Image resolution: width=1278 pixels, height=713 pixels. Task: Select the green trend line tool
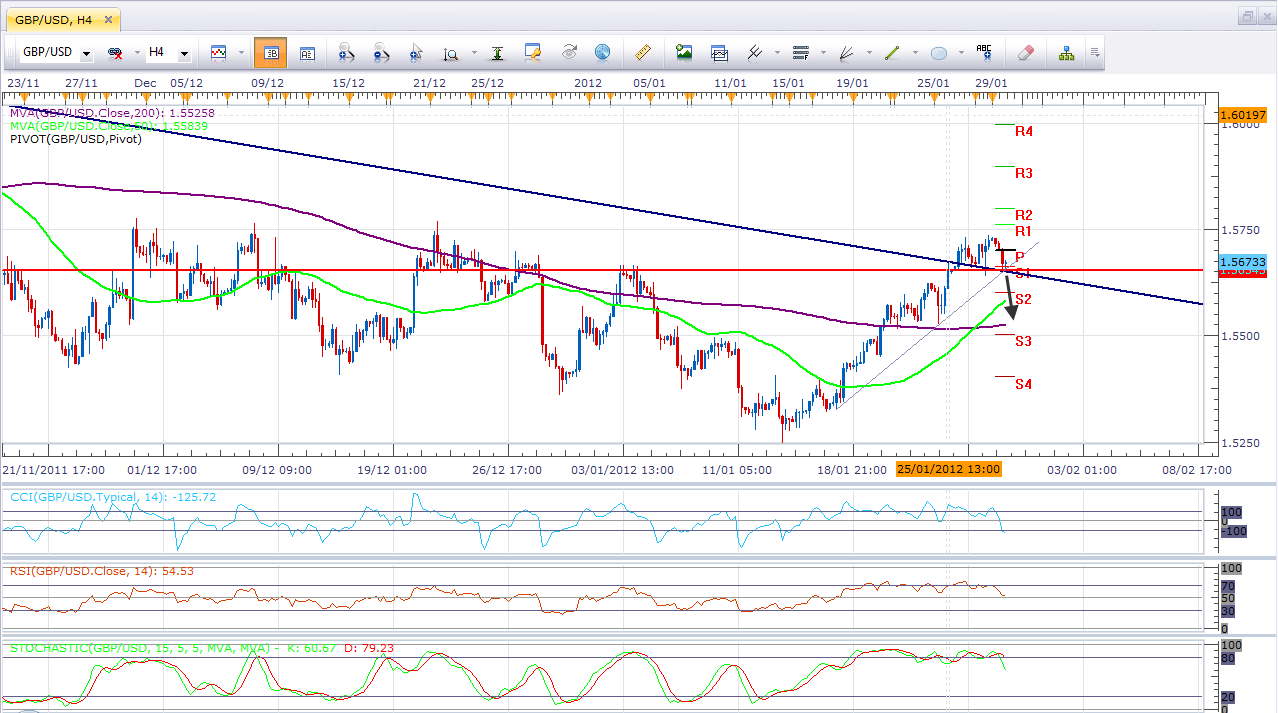[892, 52]
